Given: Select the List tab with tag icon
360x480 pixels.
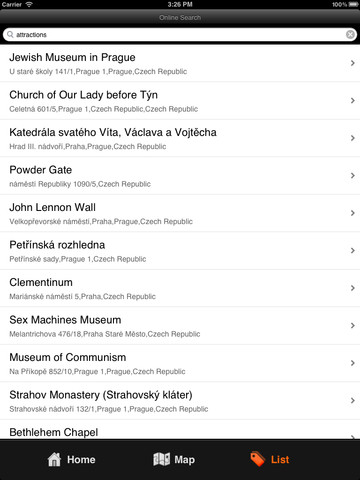Looking at the screenshot, I should (x=270, y=459).
